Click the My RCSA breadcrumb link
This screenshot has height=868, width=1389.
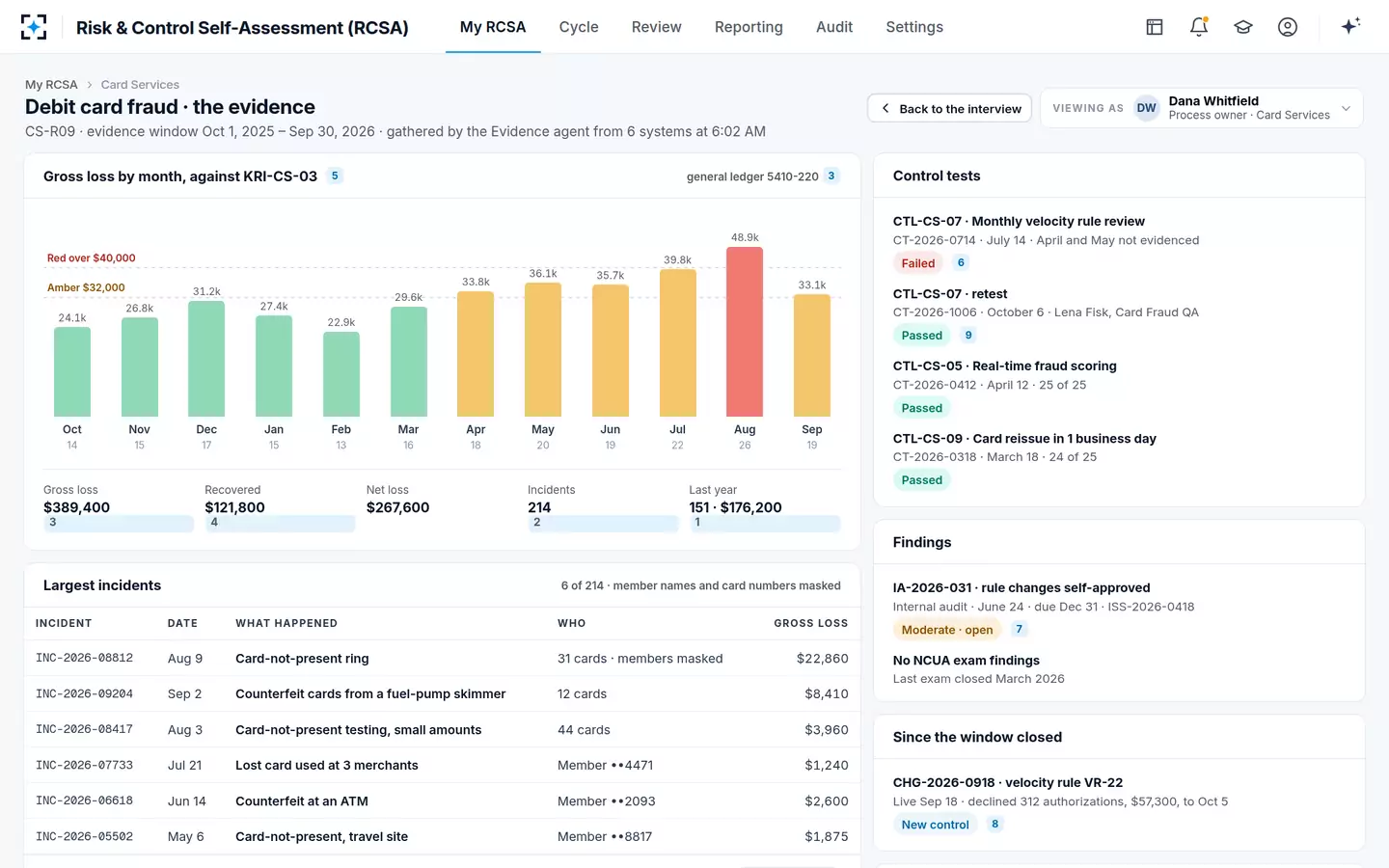point(51,85)
